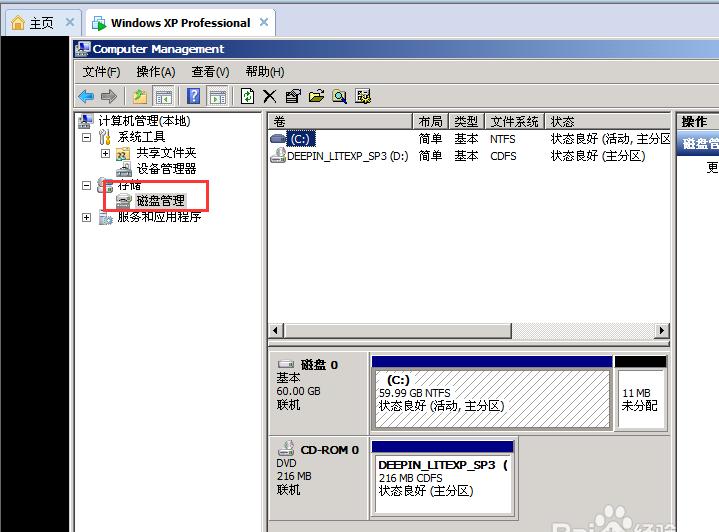
Task: Select 设备管理器 in the tree
Action: click(x=166, y=169)
